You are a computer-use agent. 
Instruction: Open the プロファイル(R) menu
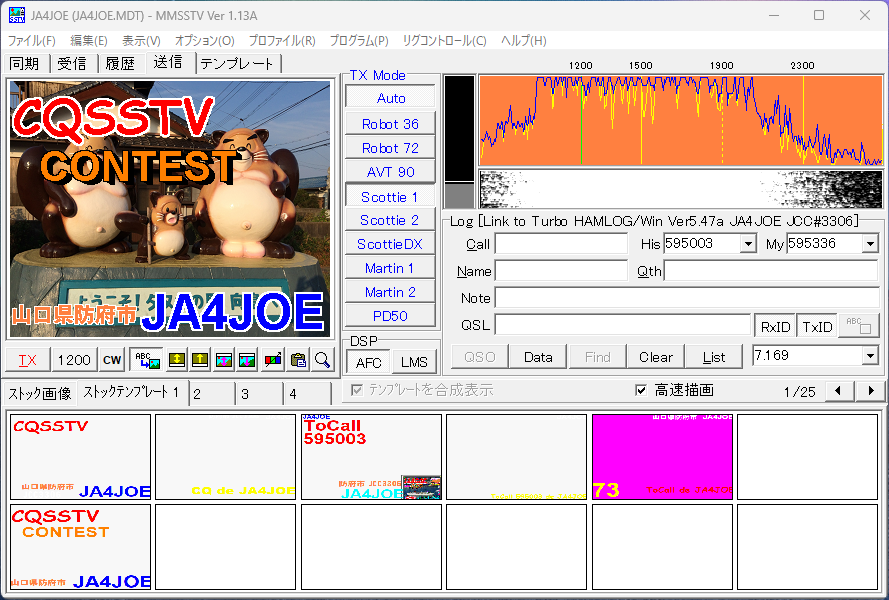click(282, 41)
